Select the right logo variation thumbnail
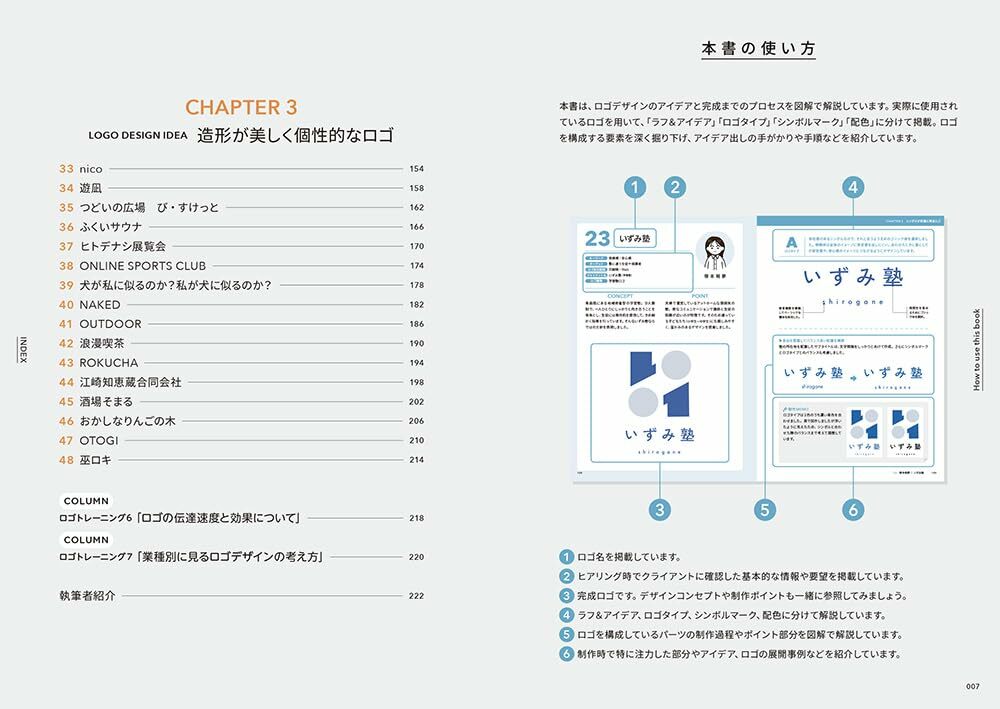The image size is (1000, 709). click(x=905, y=432)
